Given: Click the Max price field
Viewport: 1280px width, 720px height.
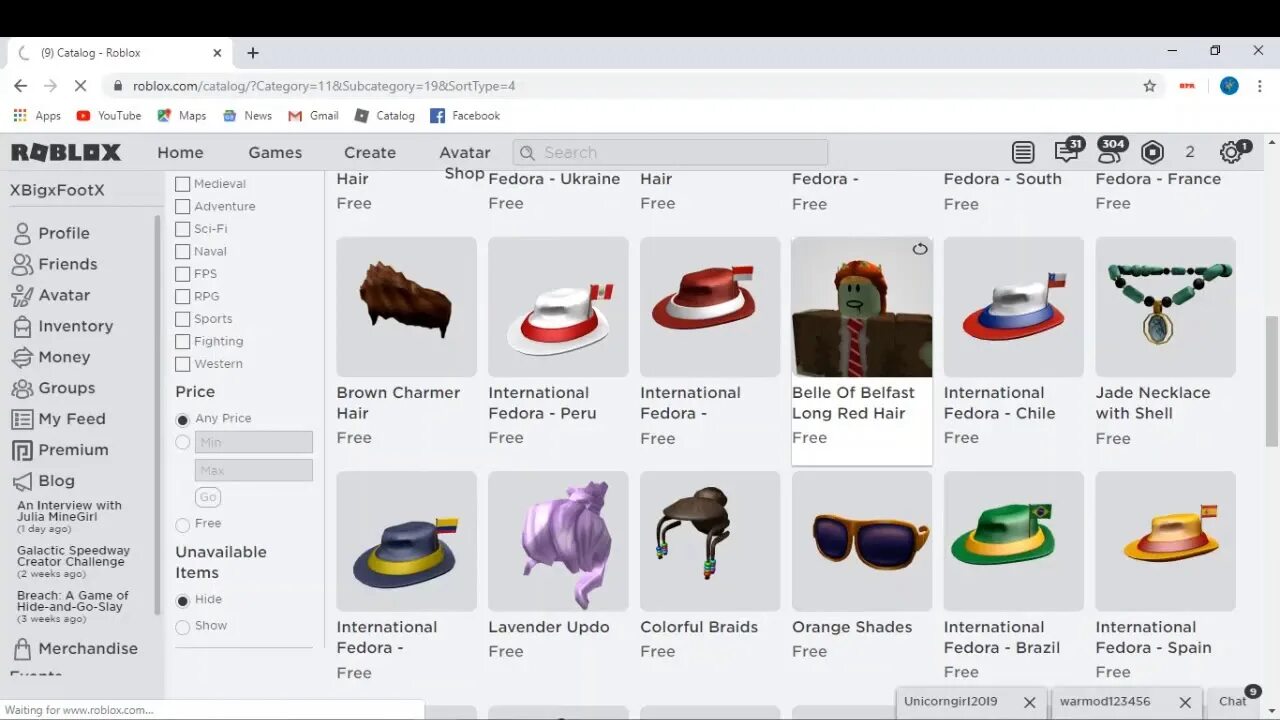Looking at the screenshot, I should (253, 470).
